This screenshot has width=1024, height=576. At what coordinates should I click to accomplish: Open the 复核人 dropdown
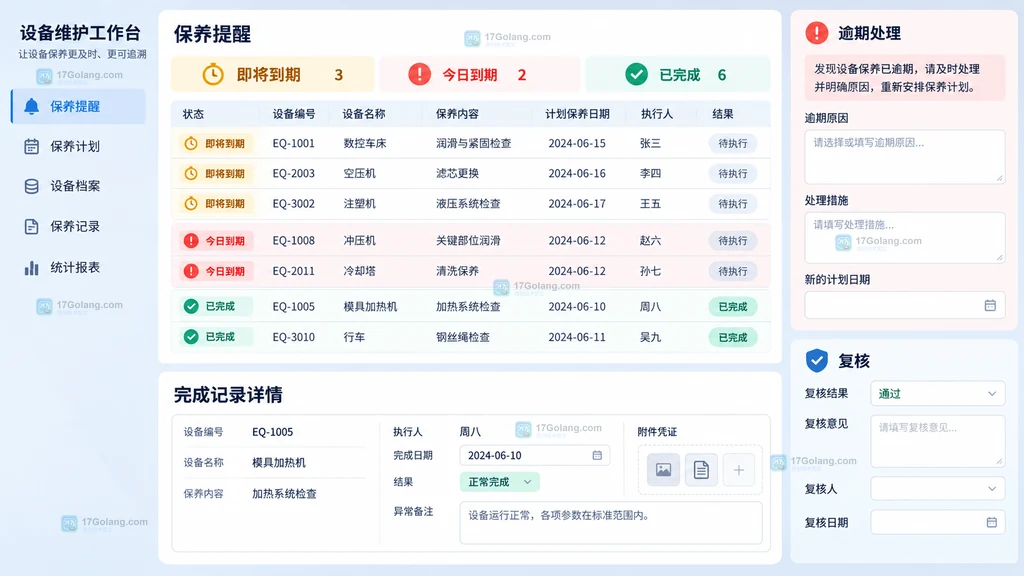coord(937,488)
